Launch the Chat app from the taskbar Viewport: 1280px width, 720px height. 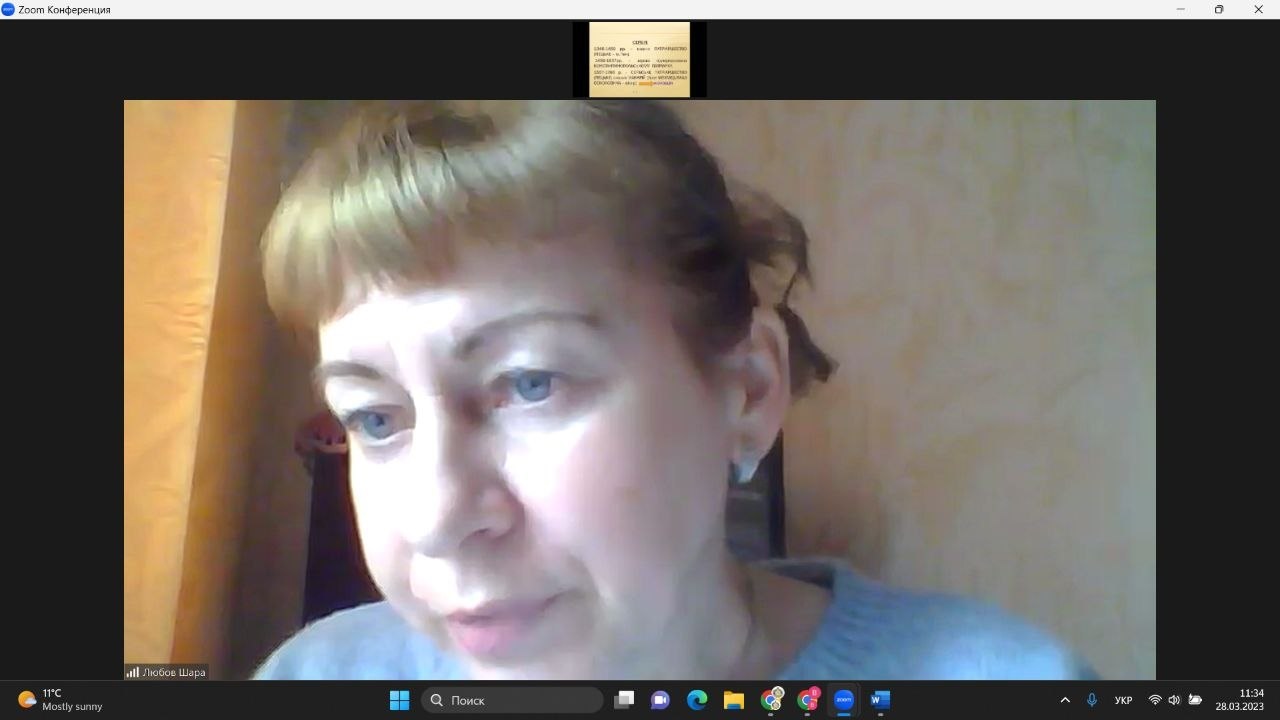pos(660,700)
